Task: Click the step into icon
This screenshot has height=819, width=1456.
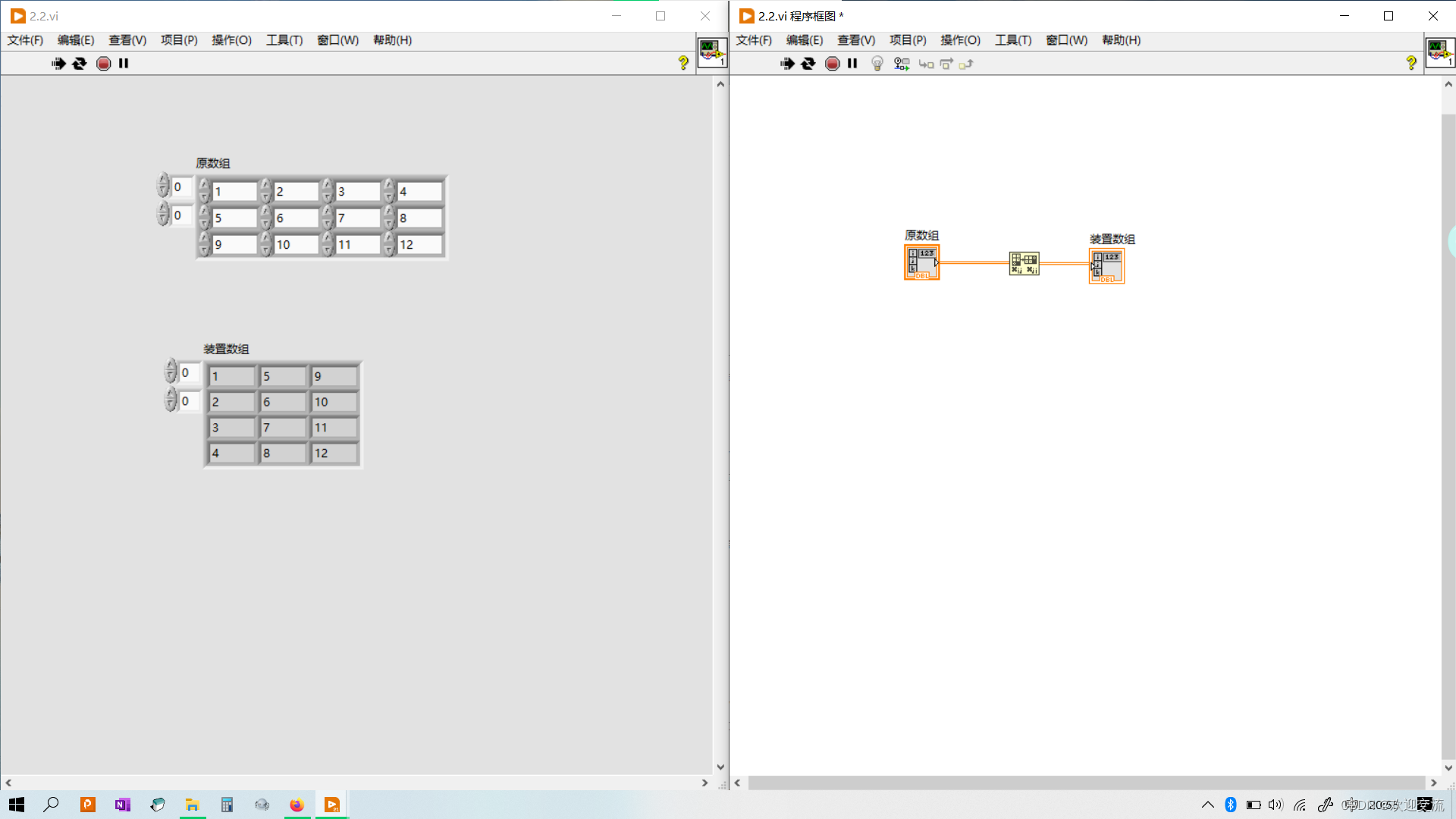Action: pos(926,64)
